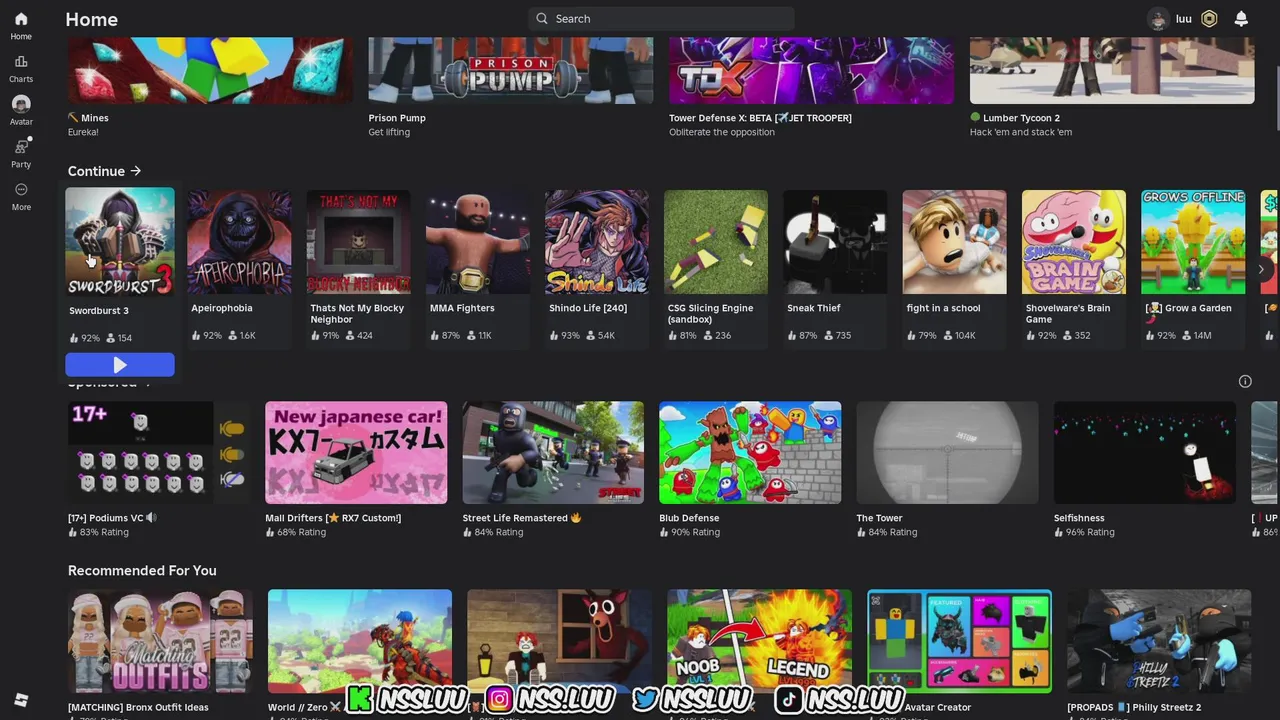Click the blue Play button under Swordburst 3
1280x720 pixels.
(x=120, y=365)
